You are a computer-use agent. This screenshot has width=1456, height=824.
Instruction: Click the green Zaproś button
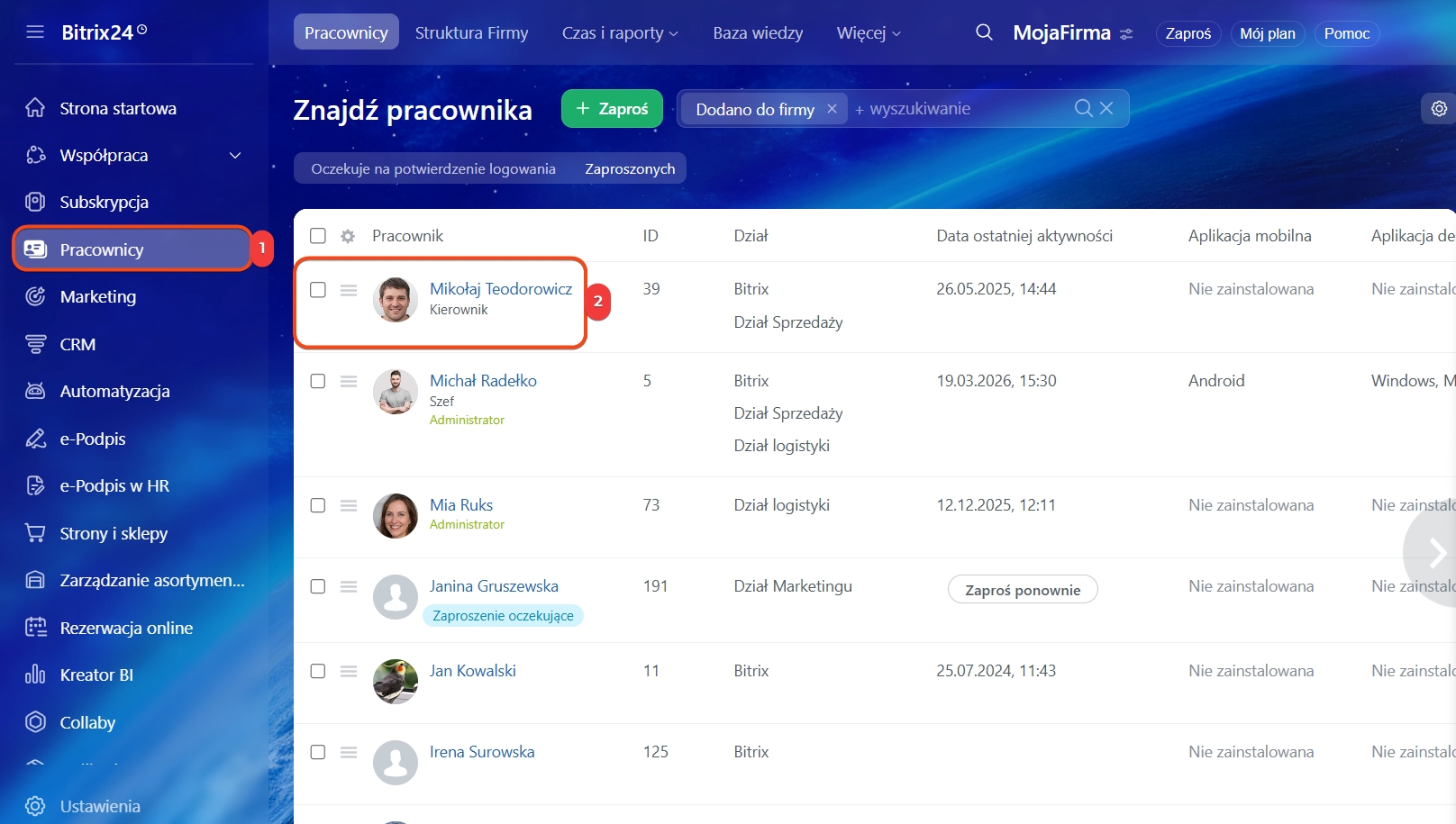pos(612,108)
